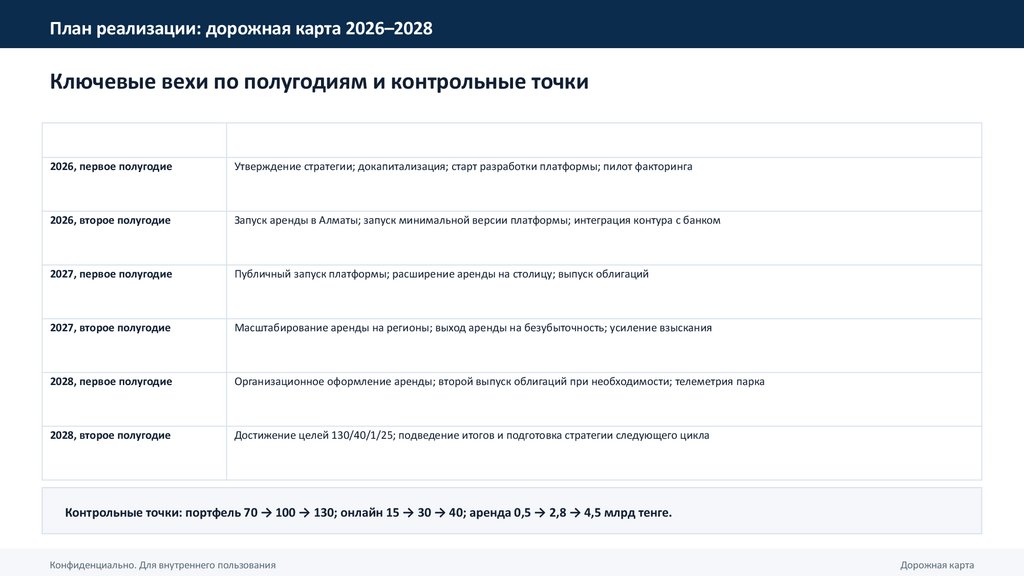The image size is (1024, 576).
Task: Select the cell '2028, второе полугодие'
Action: pos(134,453)
